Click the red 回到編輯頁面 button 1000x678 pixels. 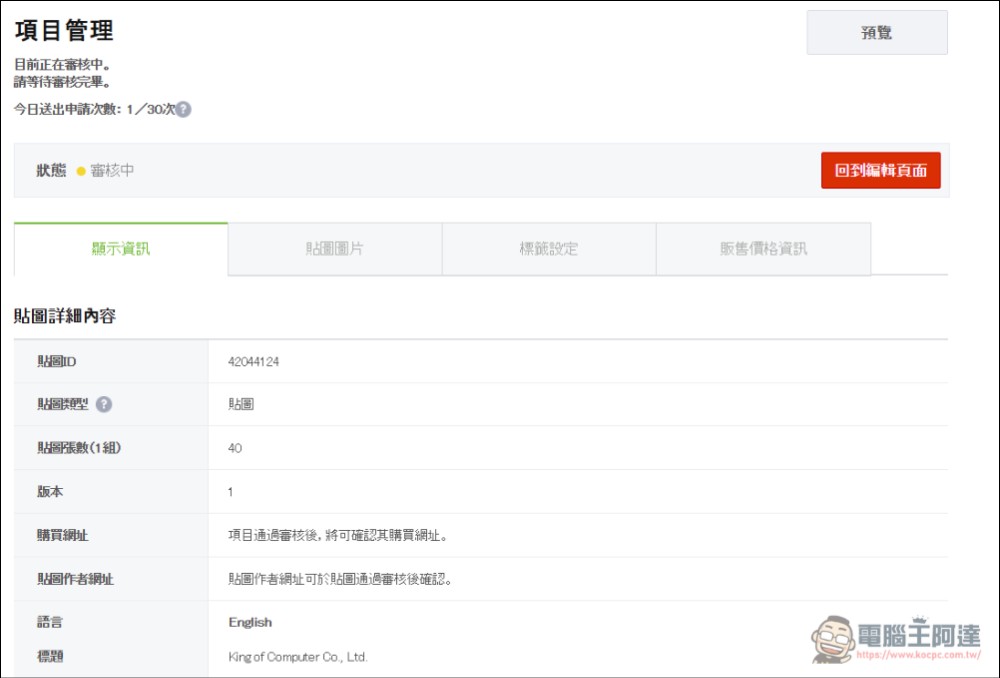[x=881, y=170]
